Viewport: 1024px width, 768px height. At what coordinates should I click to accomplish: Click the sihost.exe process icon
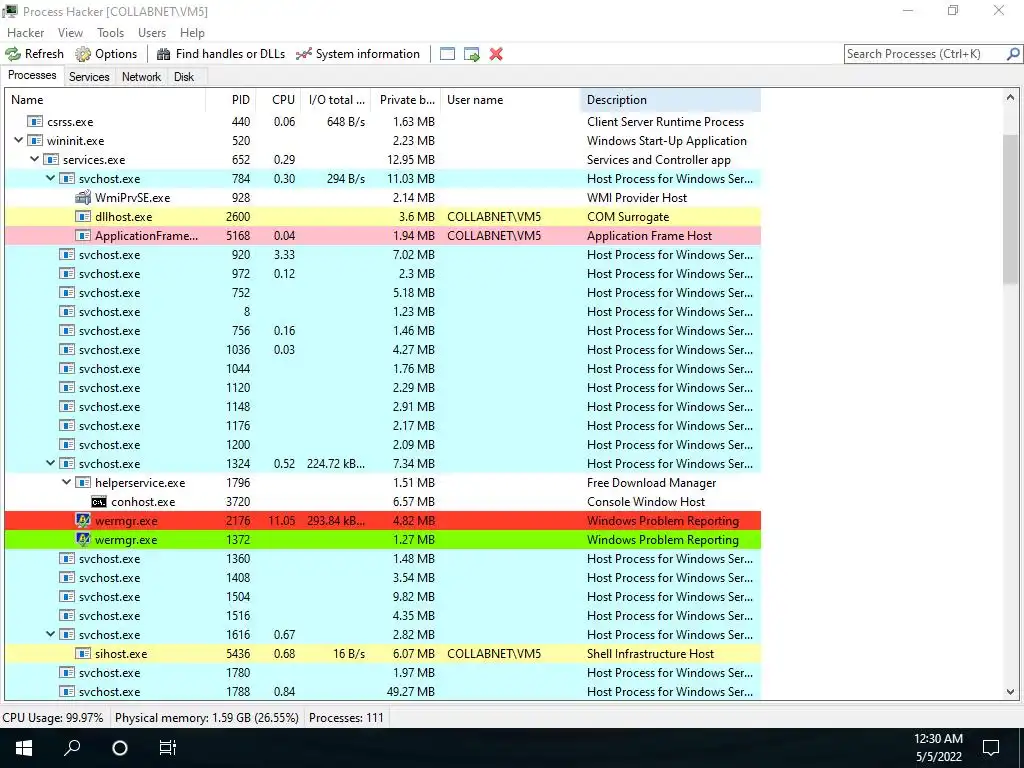83,654
